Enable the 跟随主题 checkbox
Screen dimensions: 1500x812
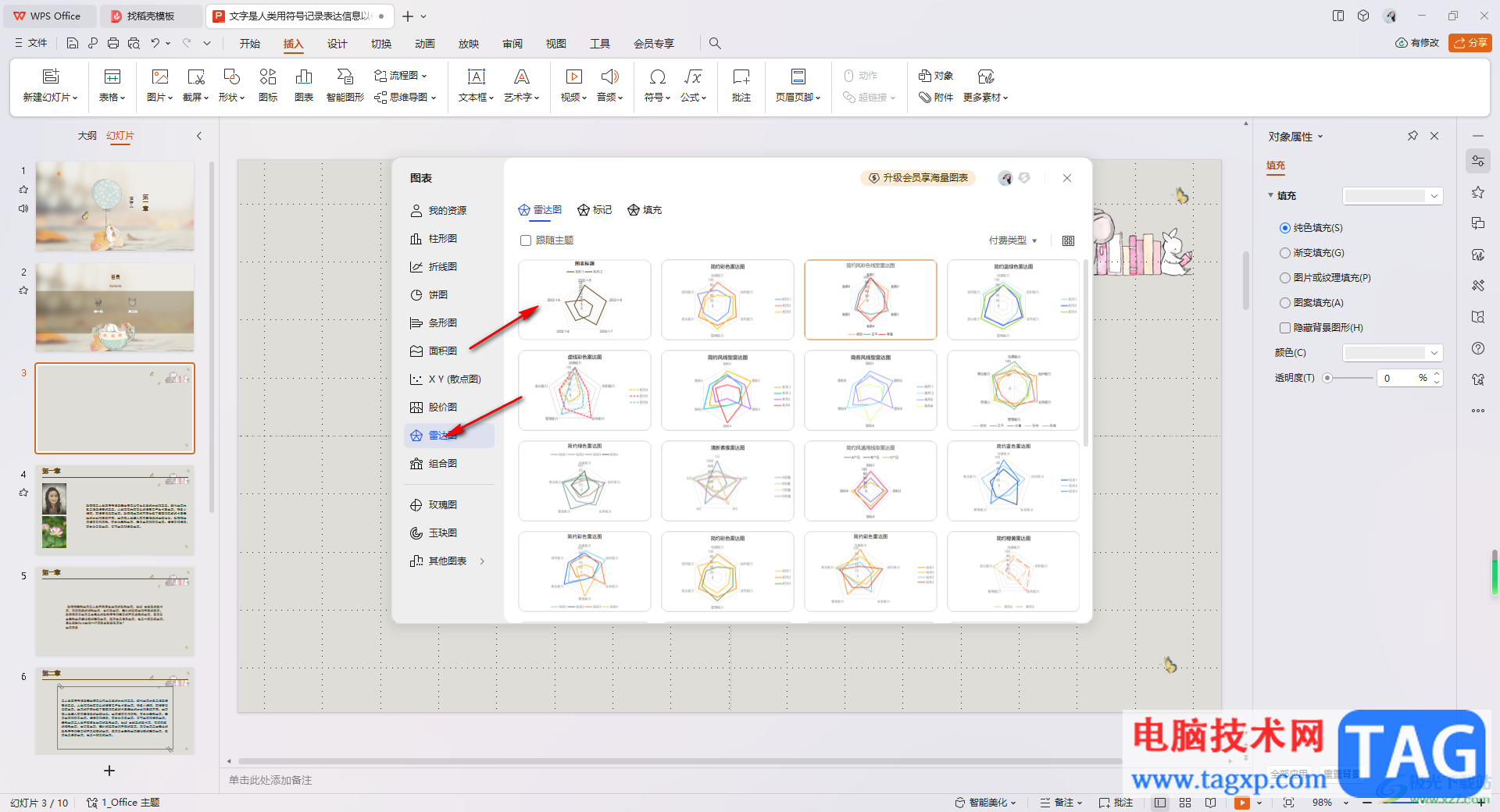point(526,240)
